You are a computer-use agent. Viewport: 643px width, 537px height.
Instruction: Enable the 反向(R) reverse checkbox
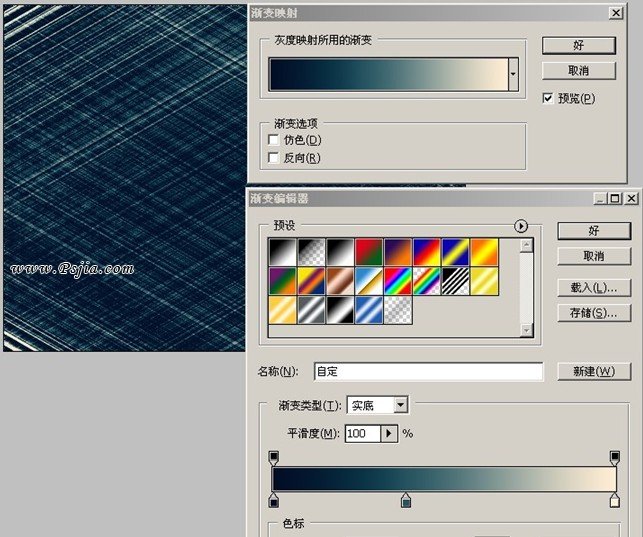coord(273,157)
